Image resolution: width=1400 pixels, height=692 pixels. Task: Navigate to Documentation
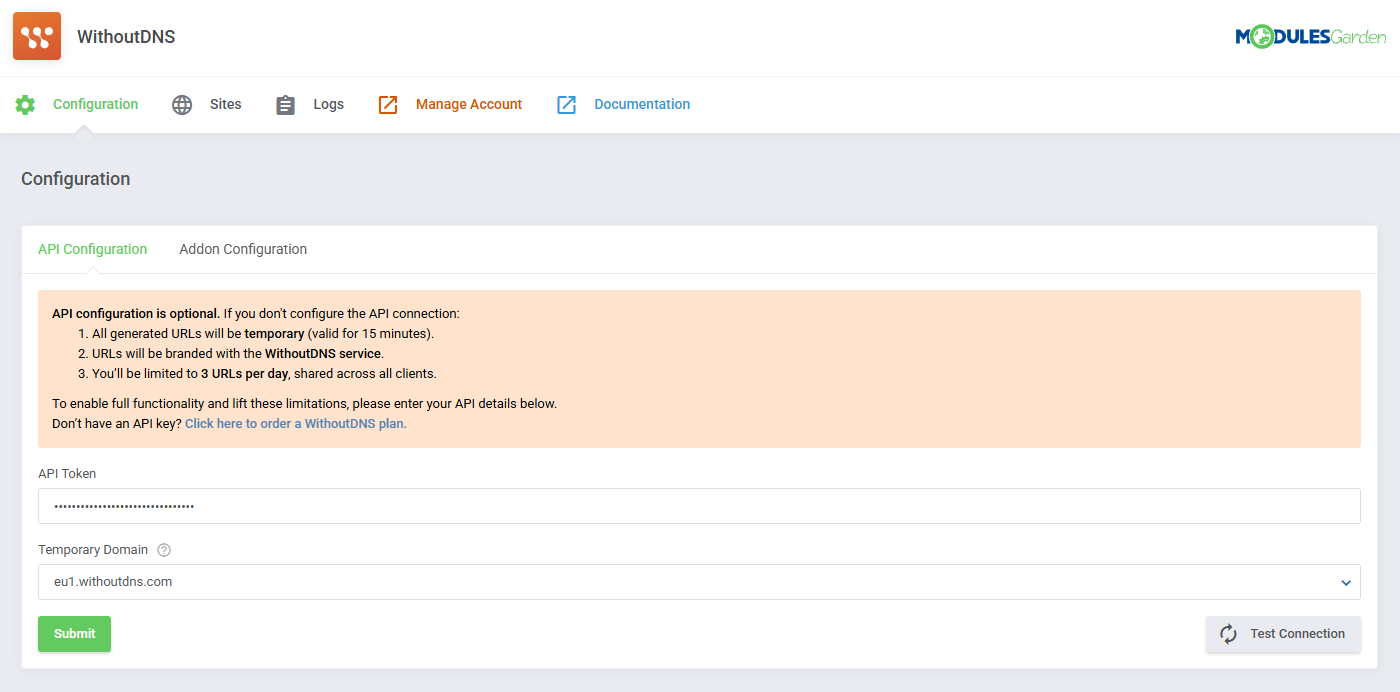pos(641,104)
